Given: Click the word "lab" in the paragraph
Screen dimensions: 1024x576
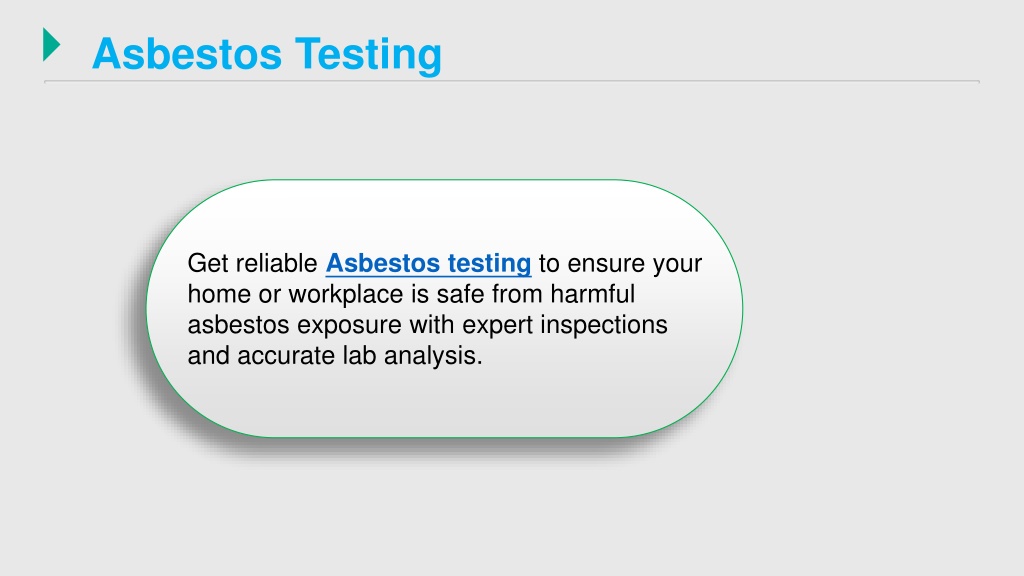Looking at the screenshot, I should click(359, 356).
